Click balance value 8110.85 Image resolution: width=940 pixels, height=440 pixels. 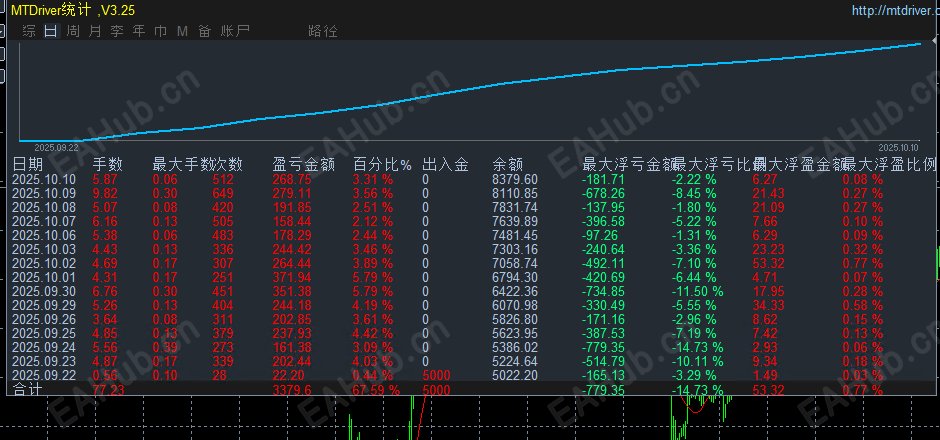coord(515,193)
